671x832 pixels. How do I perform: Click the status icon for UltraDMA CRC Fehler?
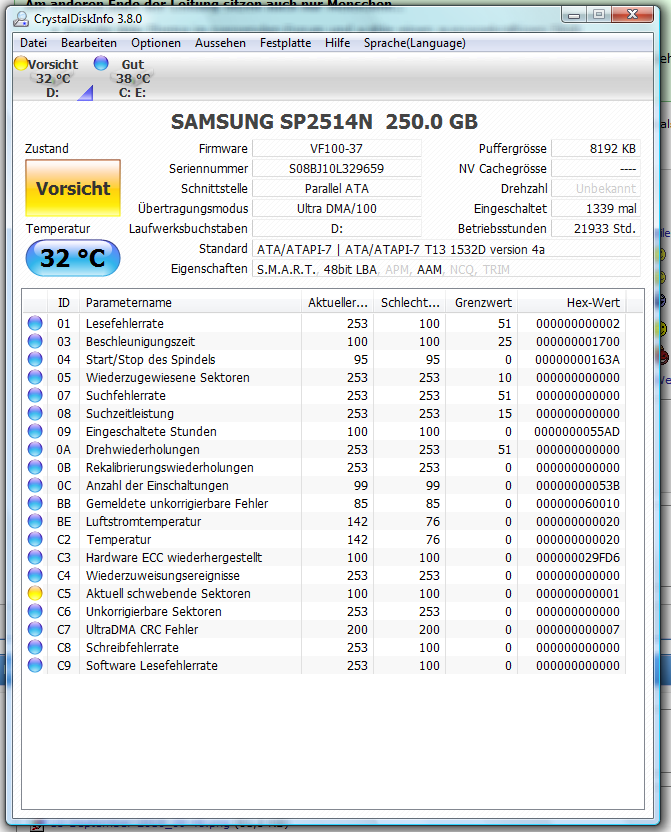click(x=35, y=630)
